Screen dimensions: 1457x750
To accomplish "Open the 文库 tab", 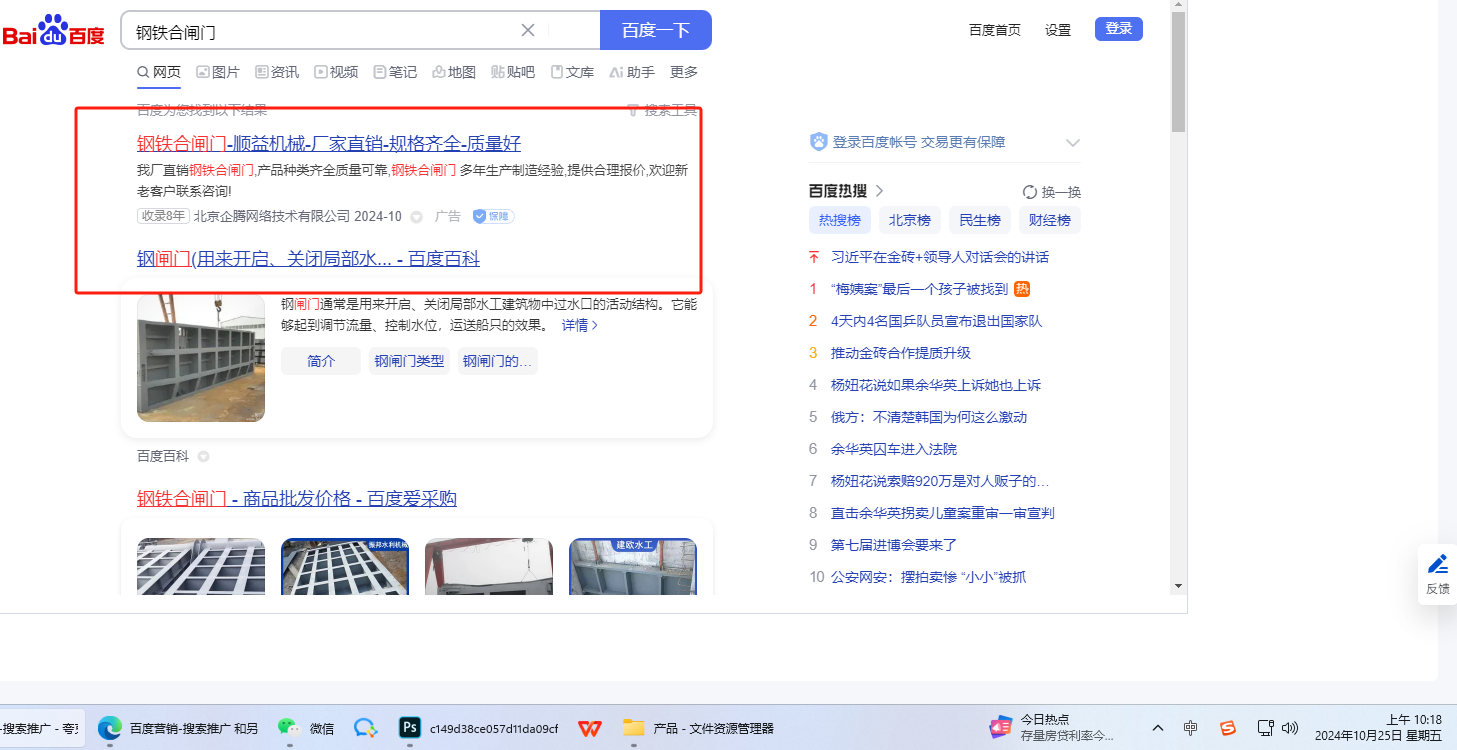I will (572, 72).
